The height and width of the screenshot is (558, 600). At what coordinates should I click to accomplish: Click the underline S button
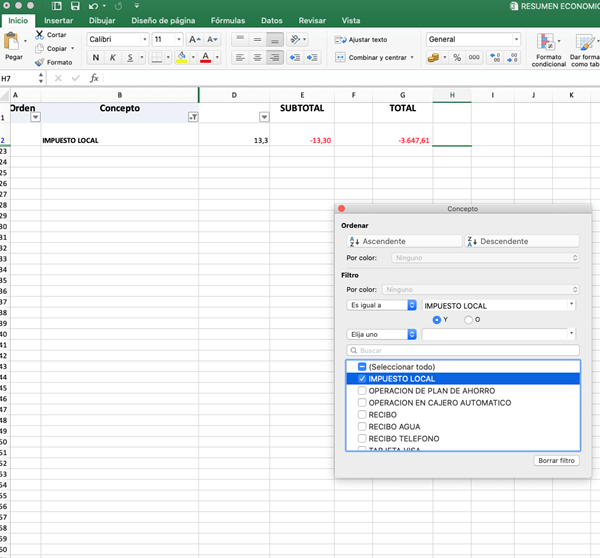click(130, 58)
